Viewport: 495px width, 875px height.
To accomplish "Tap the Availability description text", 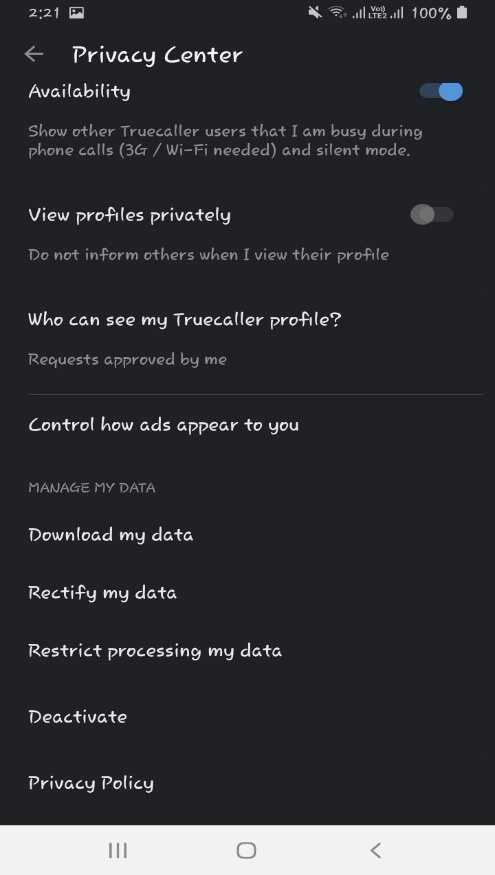I will (x=225, y=141).
